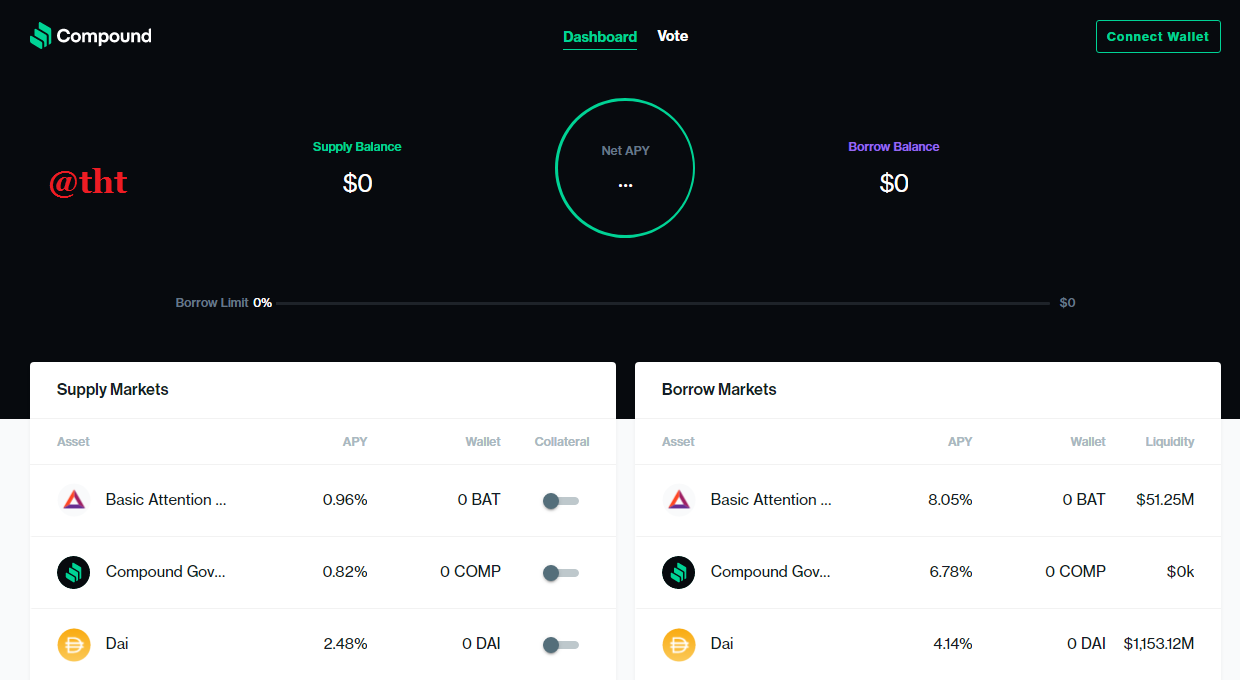The image size is (1240, 680).
Task: Click the $51.25M liquidity value
Action: coord(1165,500)
